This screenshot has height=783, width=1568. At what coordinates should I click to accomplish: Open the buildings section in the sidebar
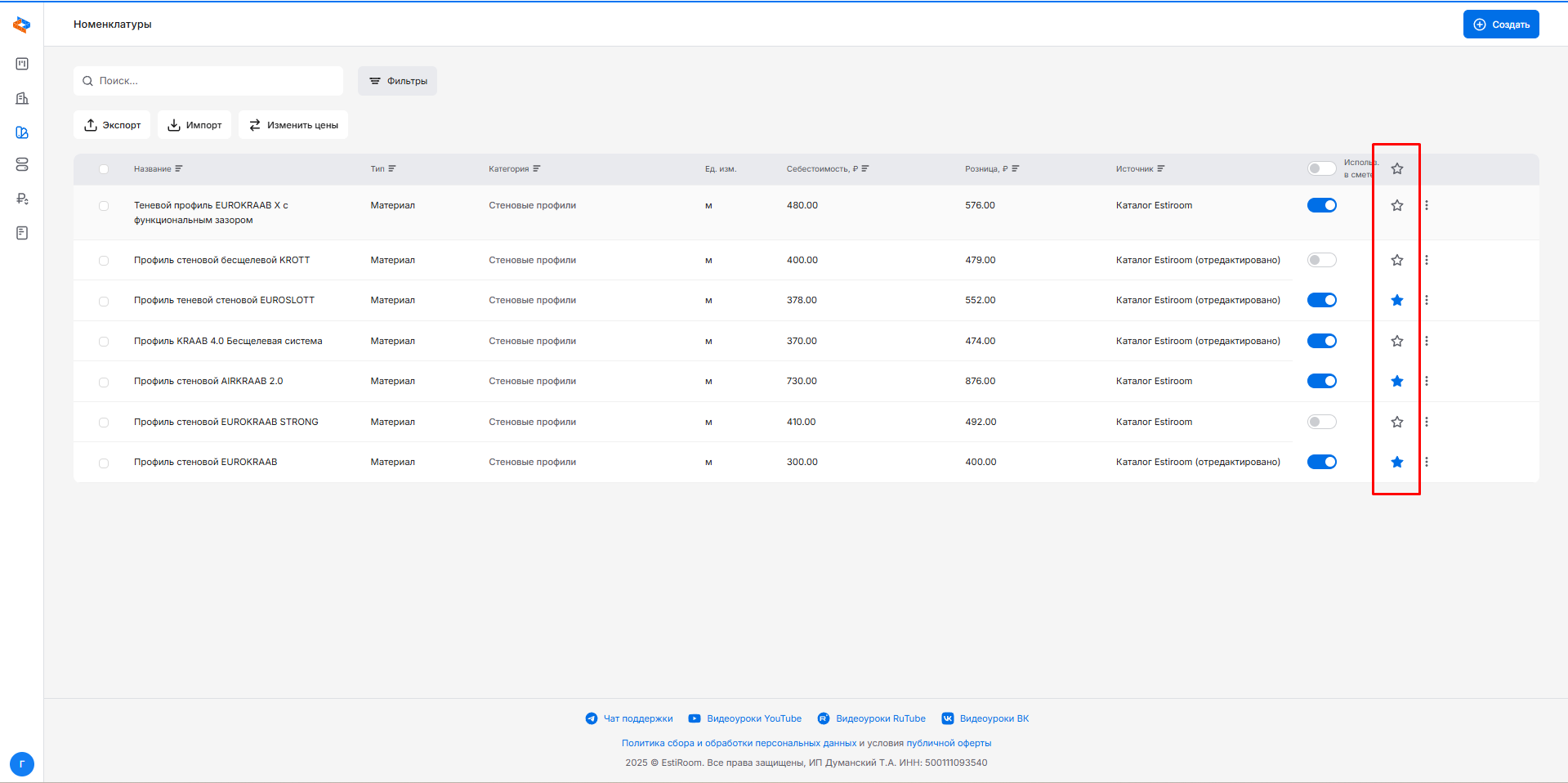click(x=22, y=98)
